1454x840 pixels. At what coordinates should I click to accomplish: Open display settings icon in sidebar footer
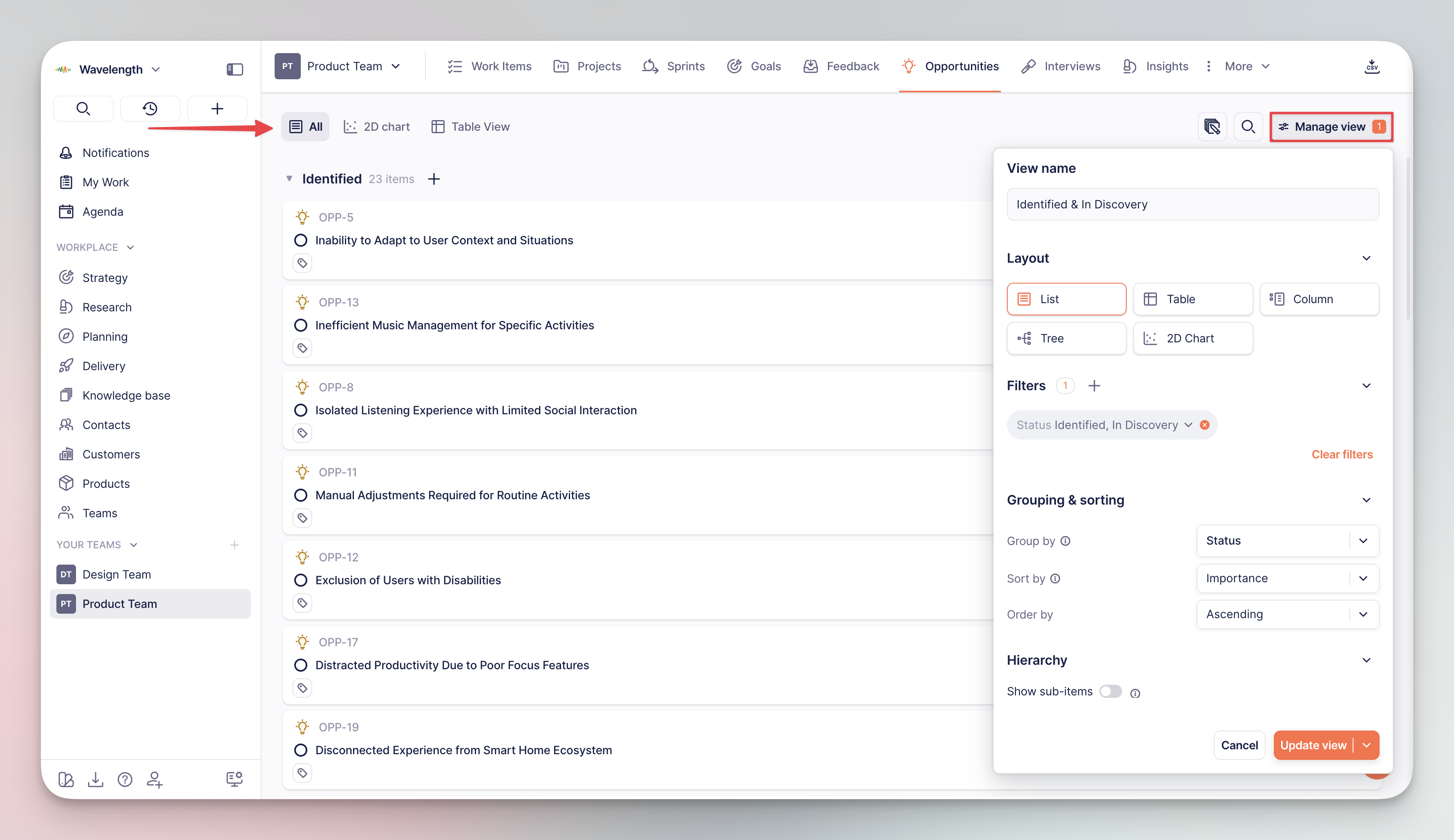[234, 780]
